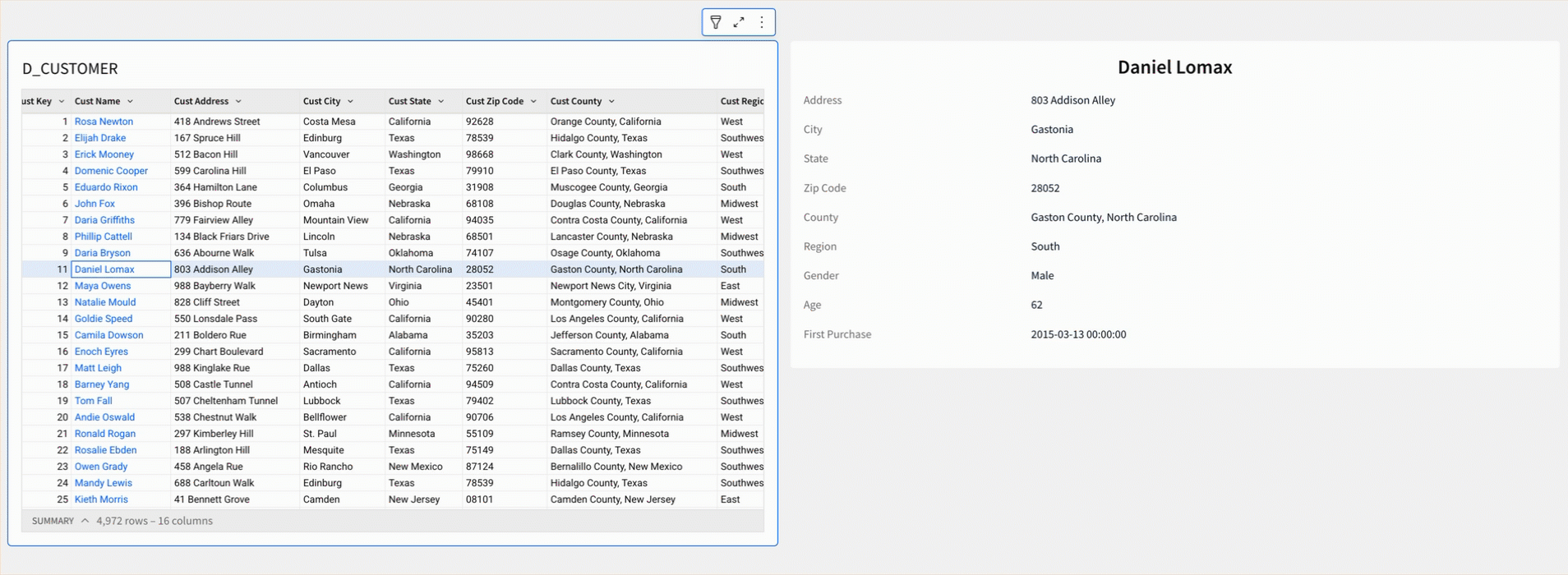1568x575 pixels.
Task: Select the detail value '803 Addison Alley'
Action: [x=1073, y=100]
